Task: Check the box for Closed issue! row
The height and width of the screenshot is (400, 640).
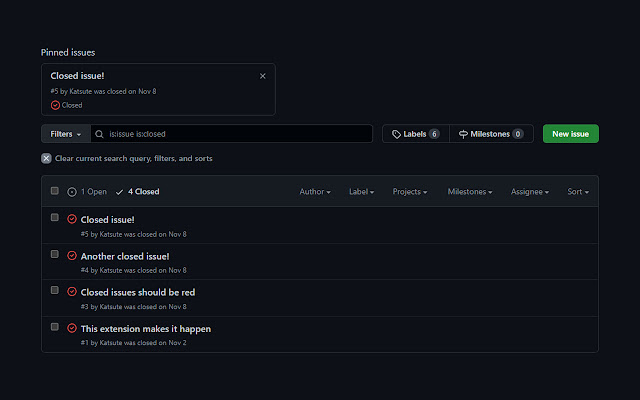Action: (55, 218)
